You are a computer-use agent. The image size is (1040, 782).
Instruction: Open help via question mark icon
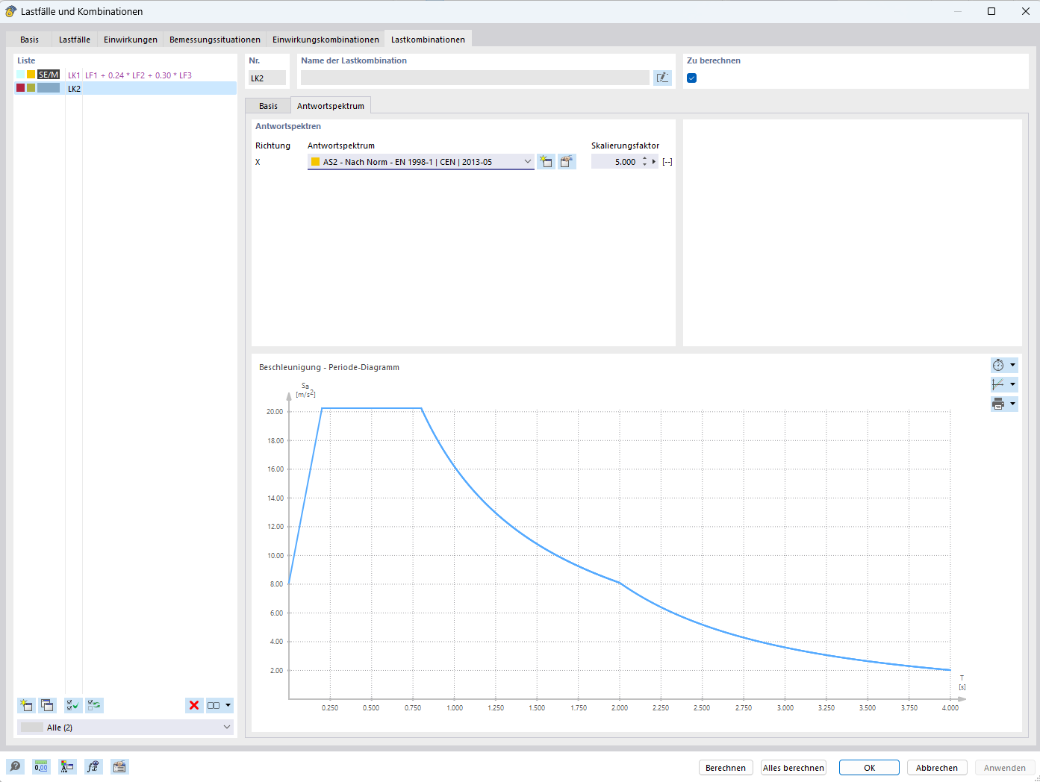point(15,767)
